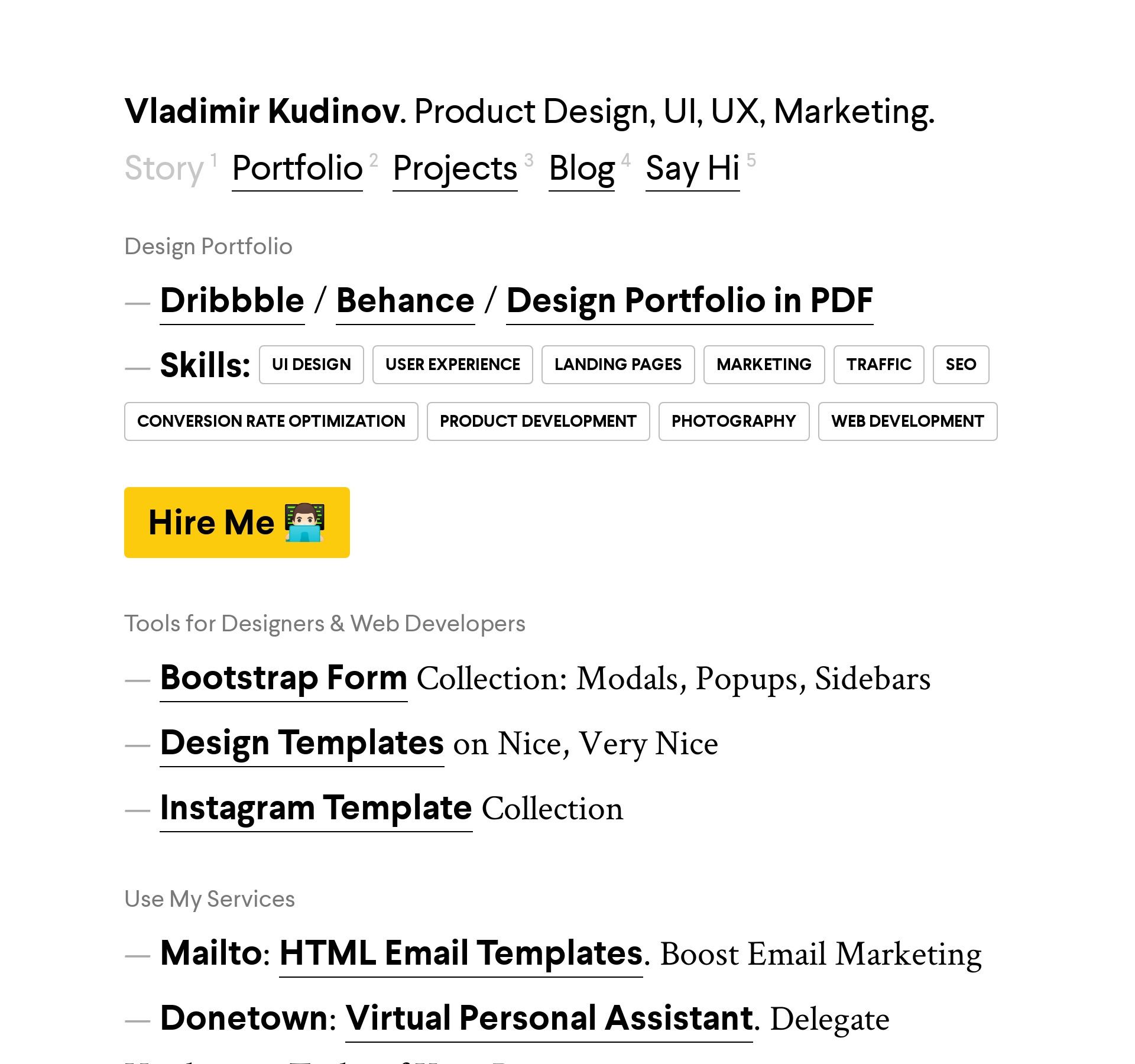Select the Story tab
This screenshot has width=1135, height=1064.
164,169
